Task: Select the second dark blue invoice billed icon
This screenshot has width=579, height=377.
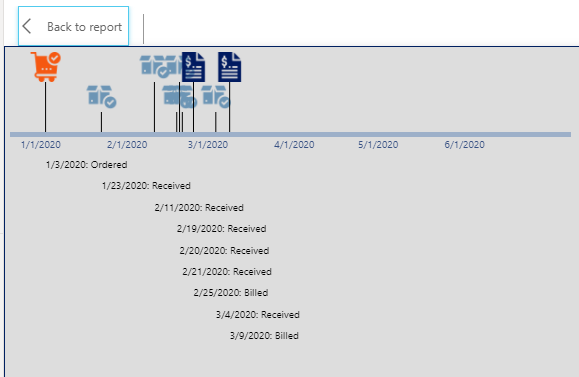Action: pyautogui.click(x=229, y=67)
